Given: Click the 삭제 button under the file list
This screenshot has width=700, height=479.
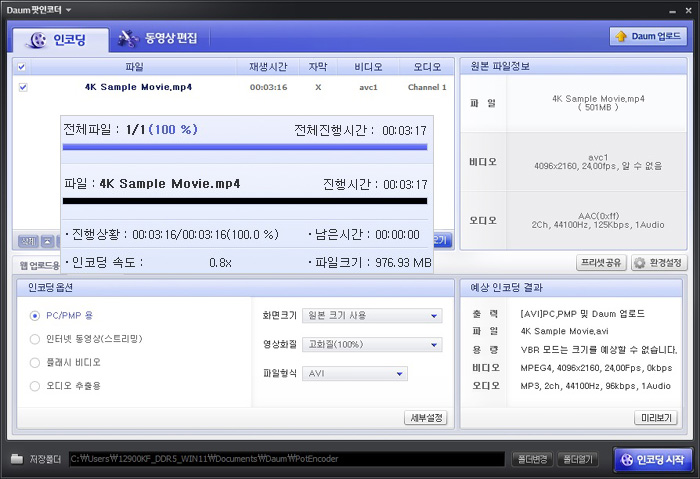Looking at the screenshot, I should coord(29,242).
